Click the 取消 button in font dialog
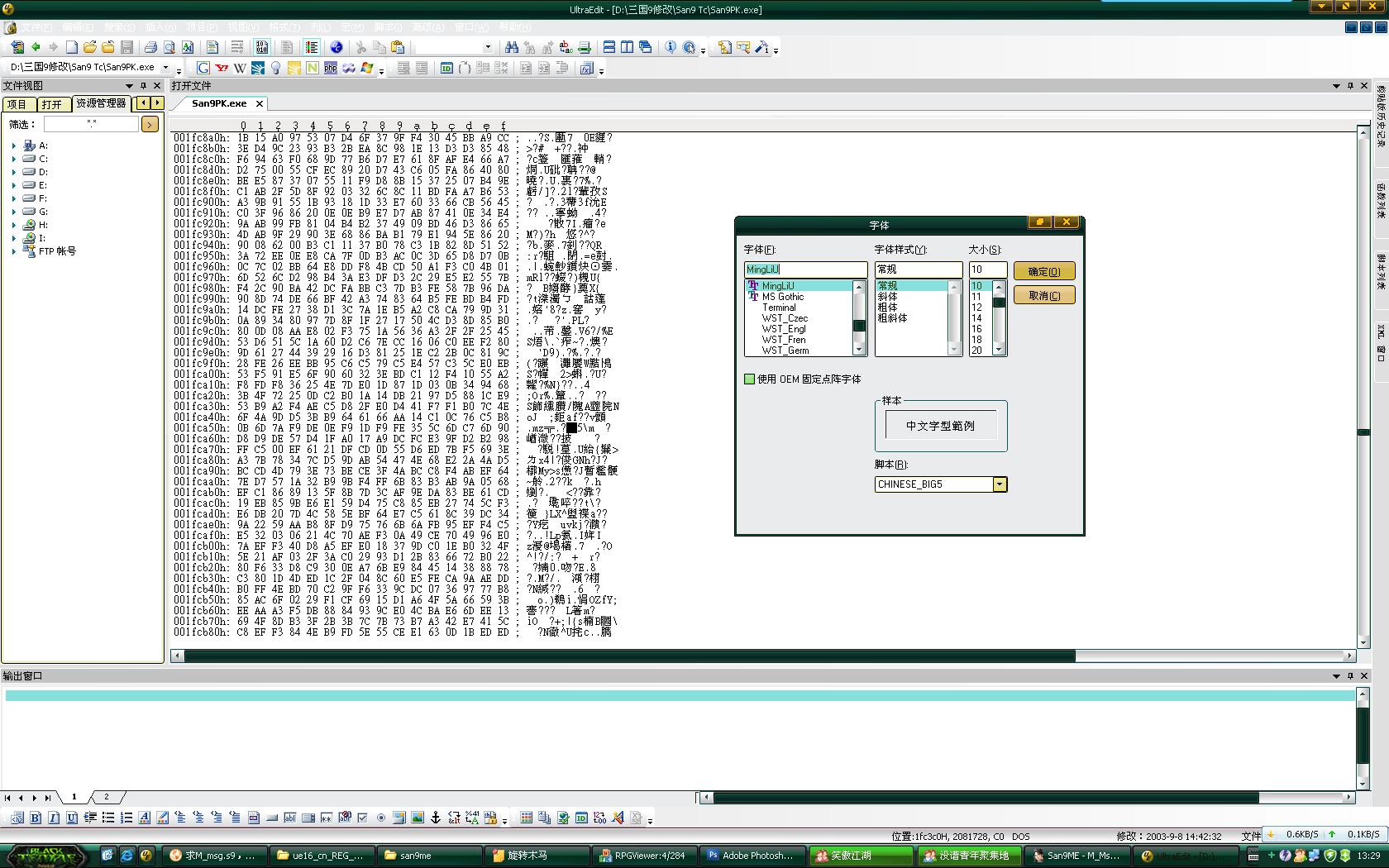Image resolution: width=1389 pixels, height=868 pixels. coord(1043,295)
